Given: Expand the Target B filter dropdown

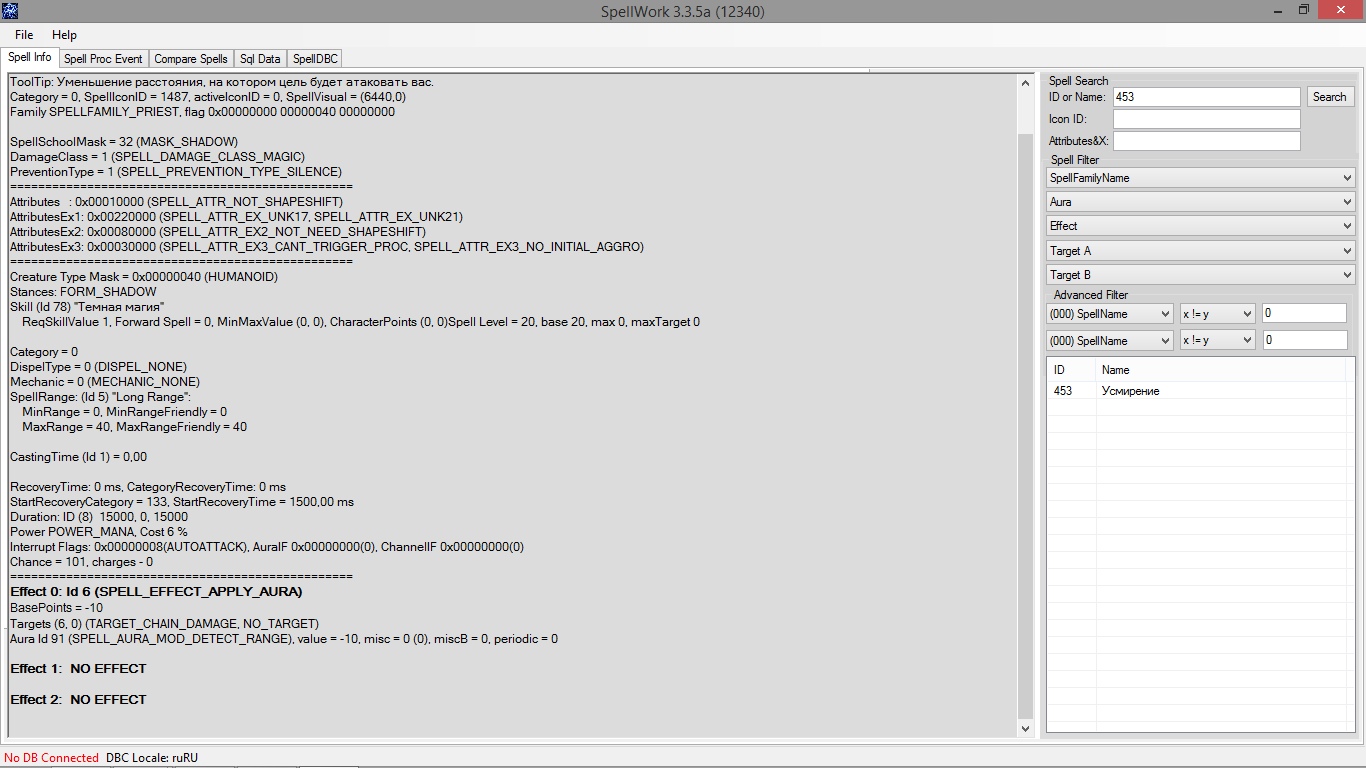Looking at the screenshot, I should pos(1200,275).
